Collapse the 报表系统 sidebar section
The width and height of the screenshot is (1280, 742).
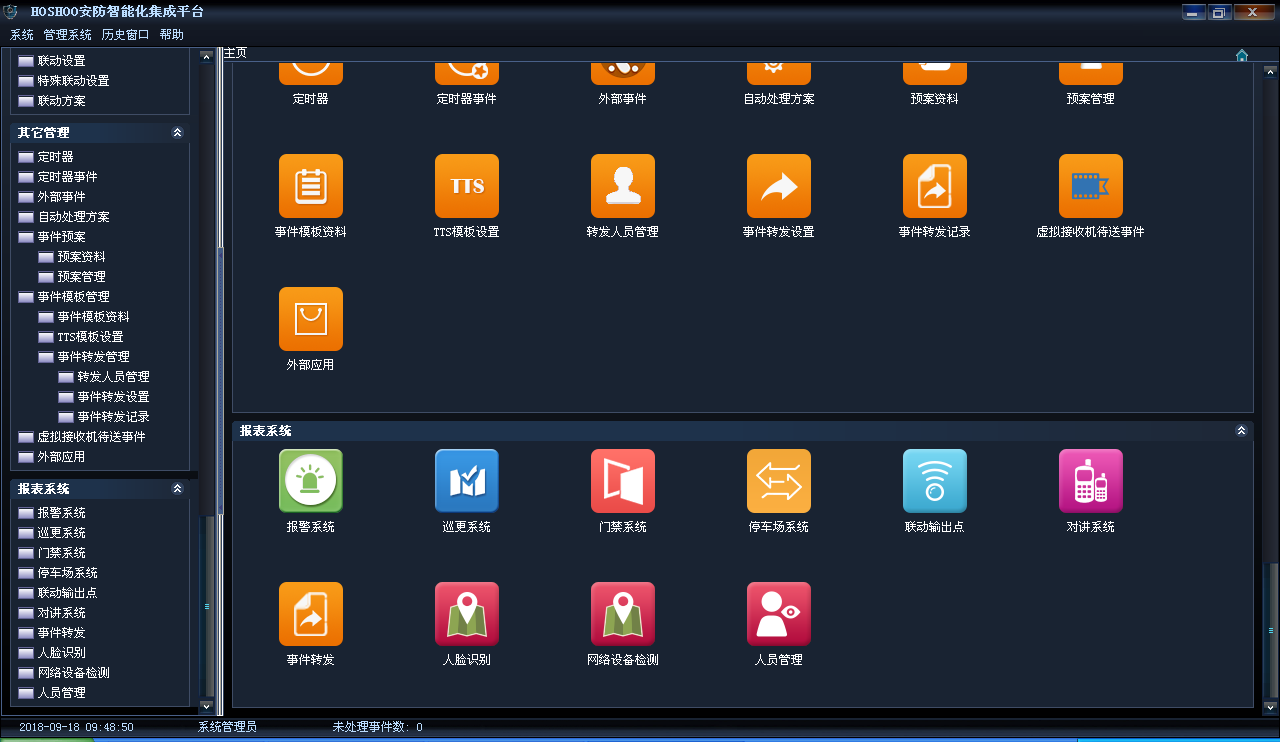tap(177, 489)
